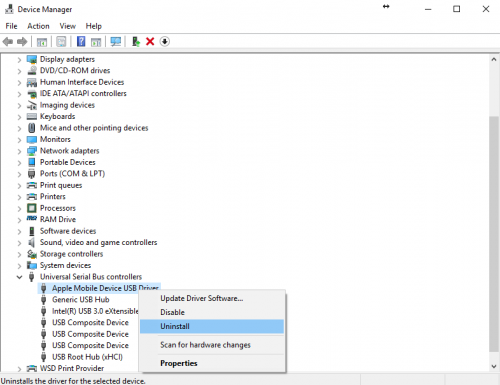Choose Update Driver Software from context menu
This screenshot has width=500, height=385.
pos(212,298)
